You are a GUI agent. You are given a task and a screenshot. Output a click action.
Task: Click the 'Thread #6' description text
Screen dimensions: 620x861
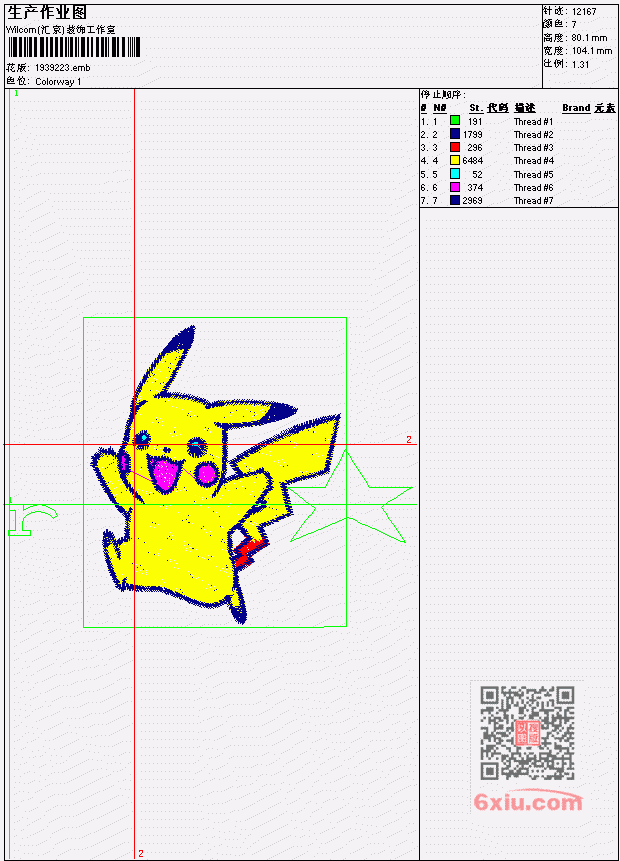(533, 188)
